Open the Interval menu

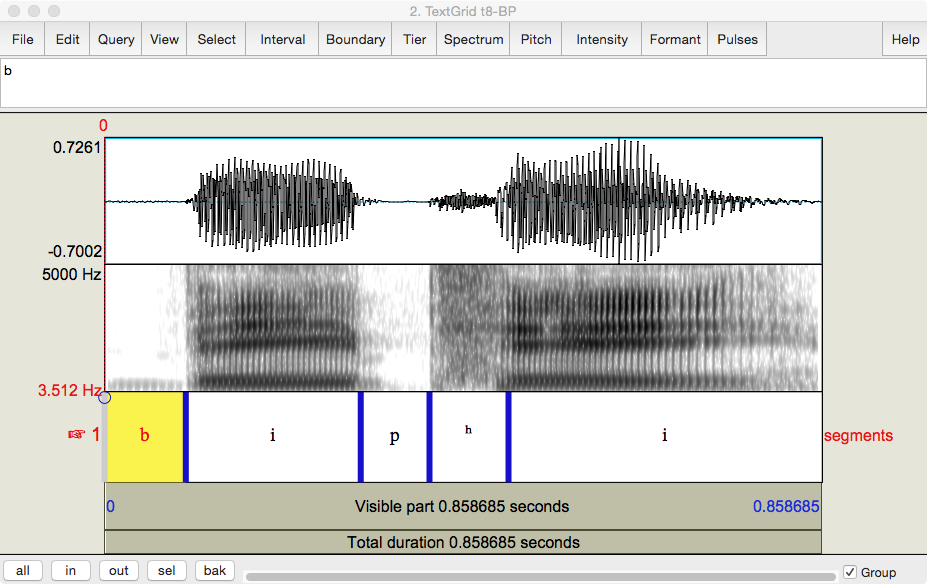coord(283,39)
